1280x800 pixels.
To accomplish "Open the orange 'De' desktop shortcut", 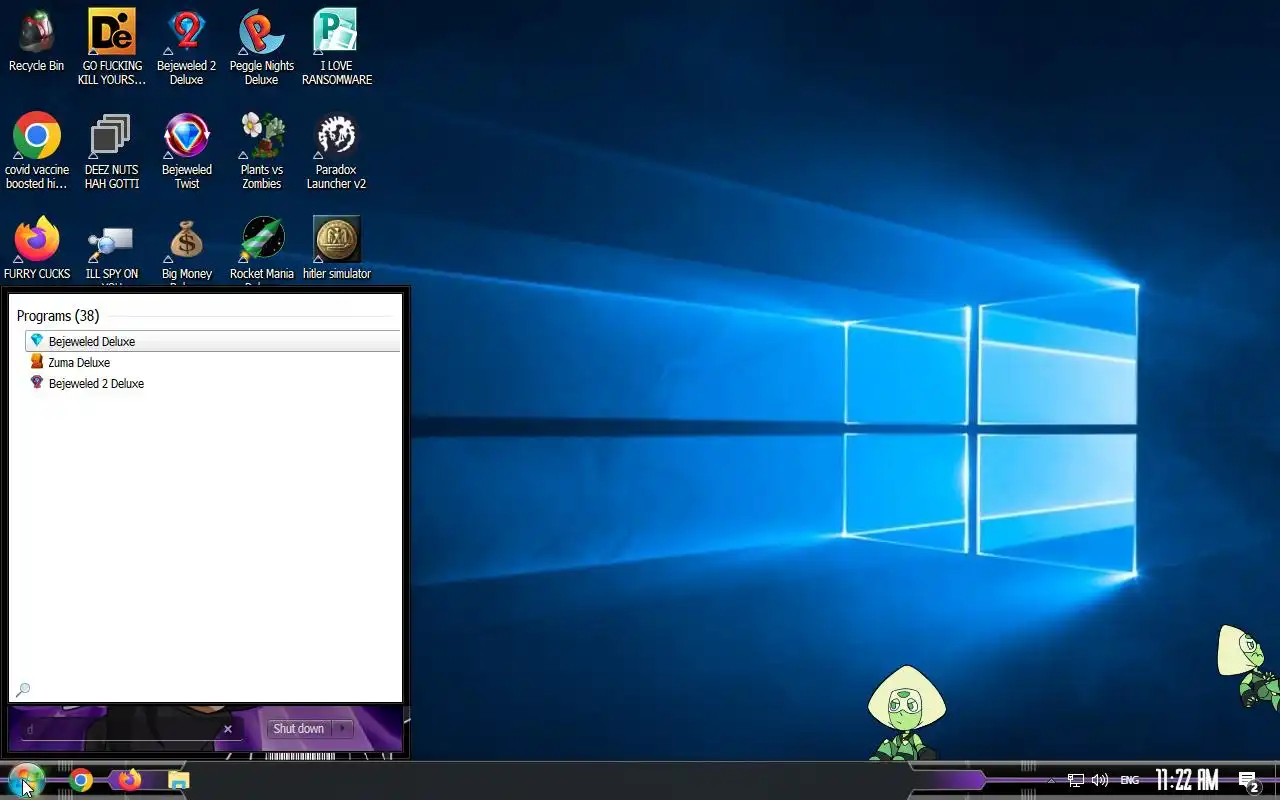I will click(111, 46).
